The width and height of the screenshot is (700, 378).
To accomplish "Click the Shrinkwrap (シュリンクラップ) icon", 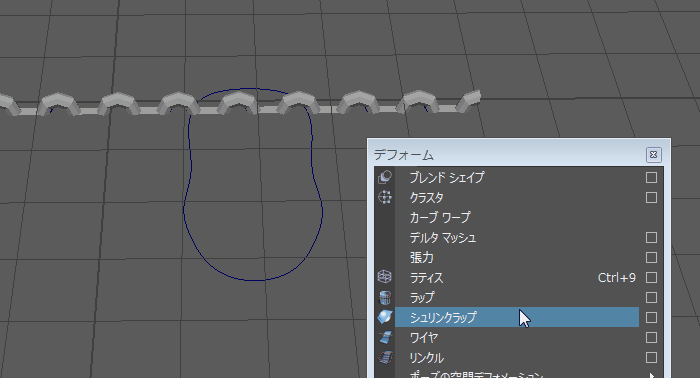I will pyautogui.click(x=385, y=317).
